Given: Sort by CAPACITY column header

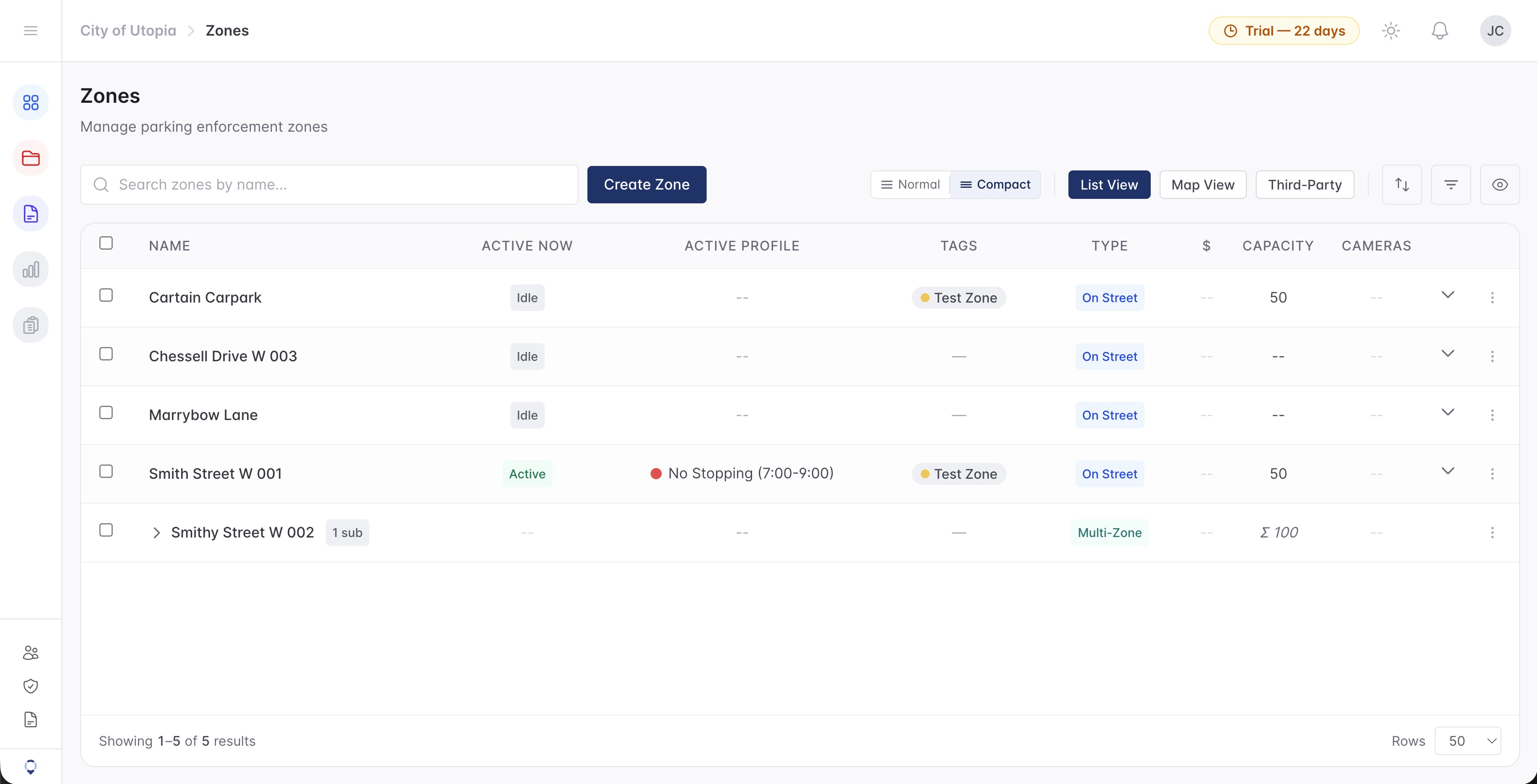Looking at the screenshot, I should pos(1278,246).
